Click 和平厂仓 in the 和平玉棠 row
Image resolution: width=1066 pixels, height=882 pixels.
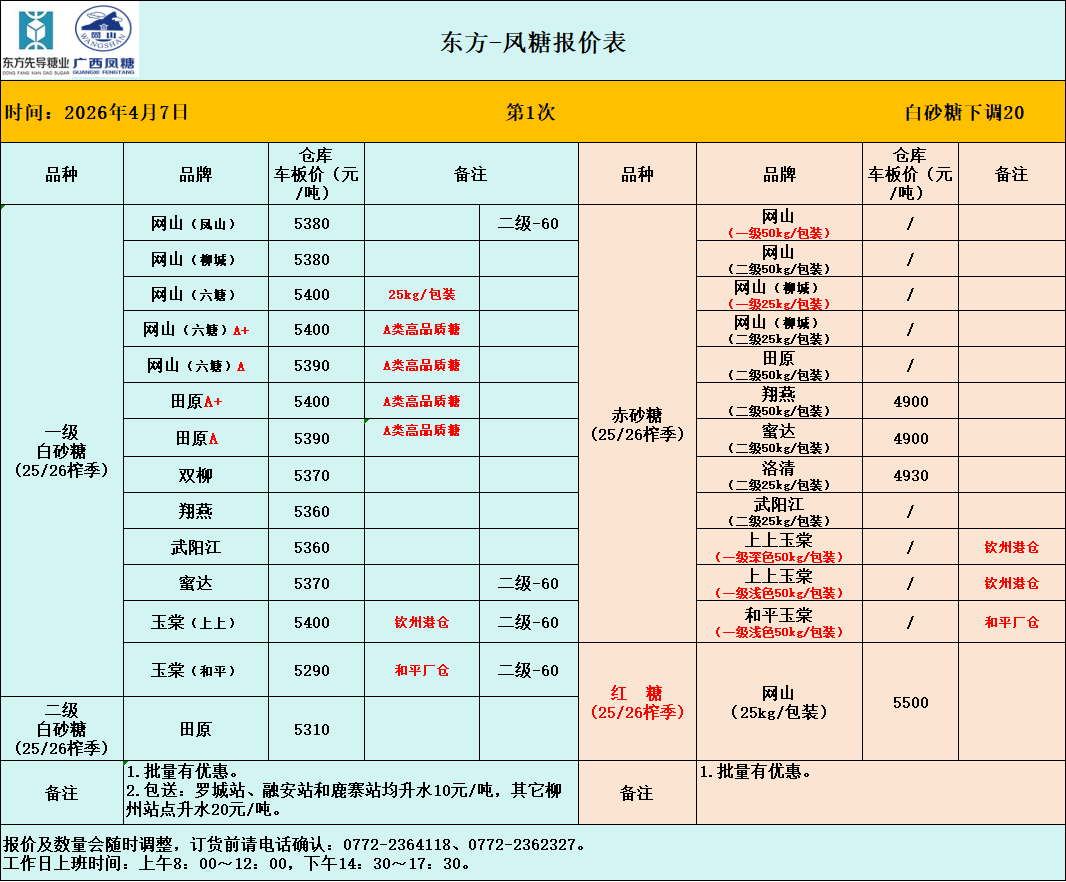click(x=1012, y=622)
